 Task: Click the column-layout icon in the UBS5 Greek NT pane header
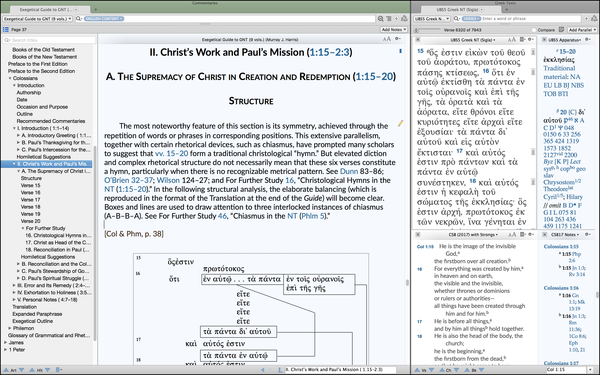[x=522, y=39]
